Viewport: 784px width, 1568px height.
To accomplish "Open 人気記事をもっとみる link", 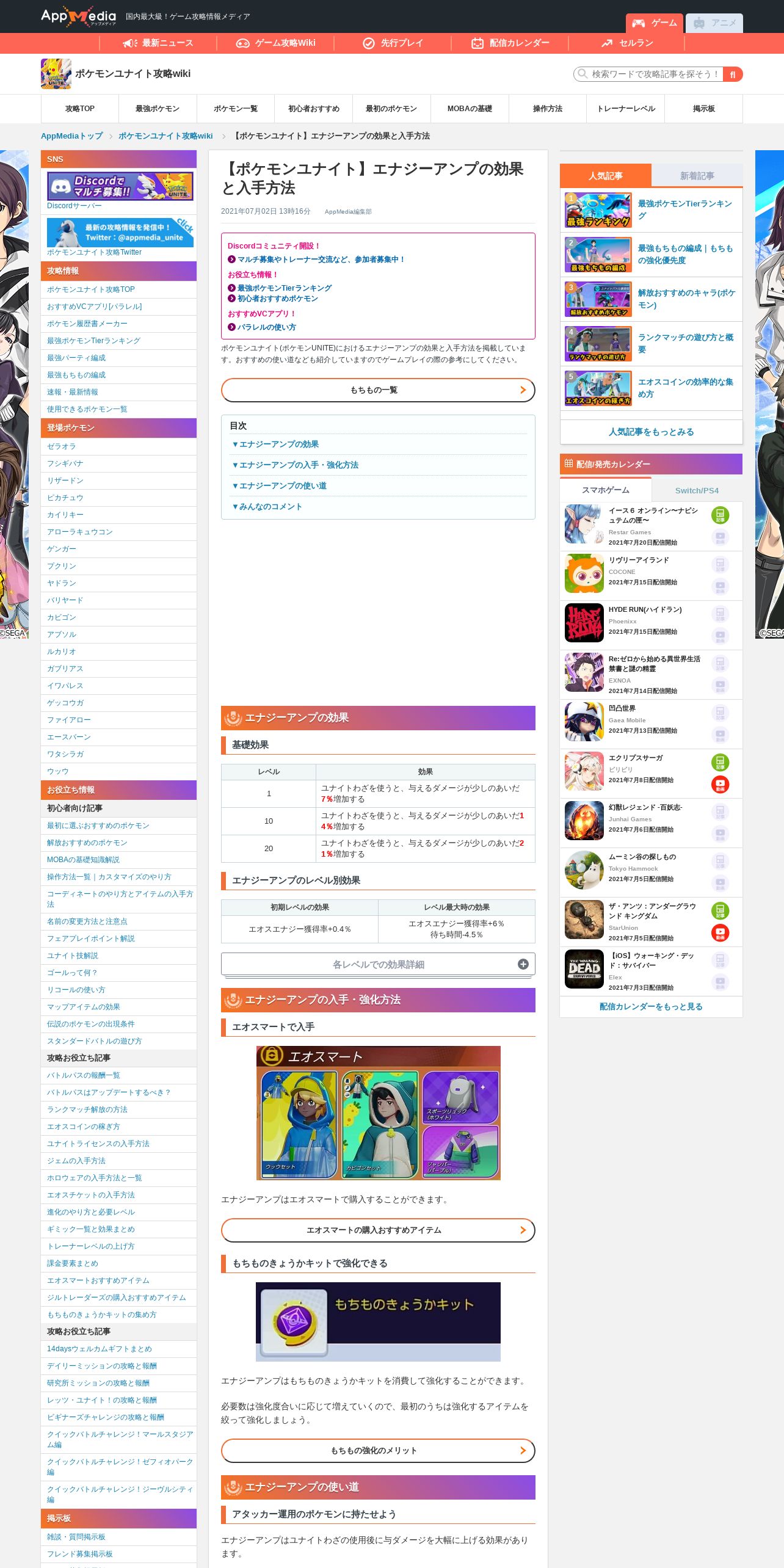I will point(652,432).
